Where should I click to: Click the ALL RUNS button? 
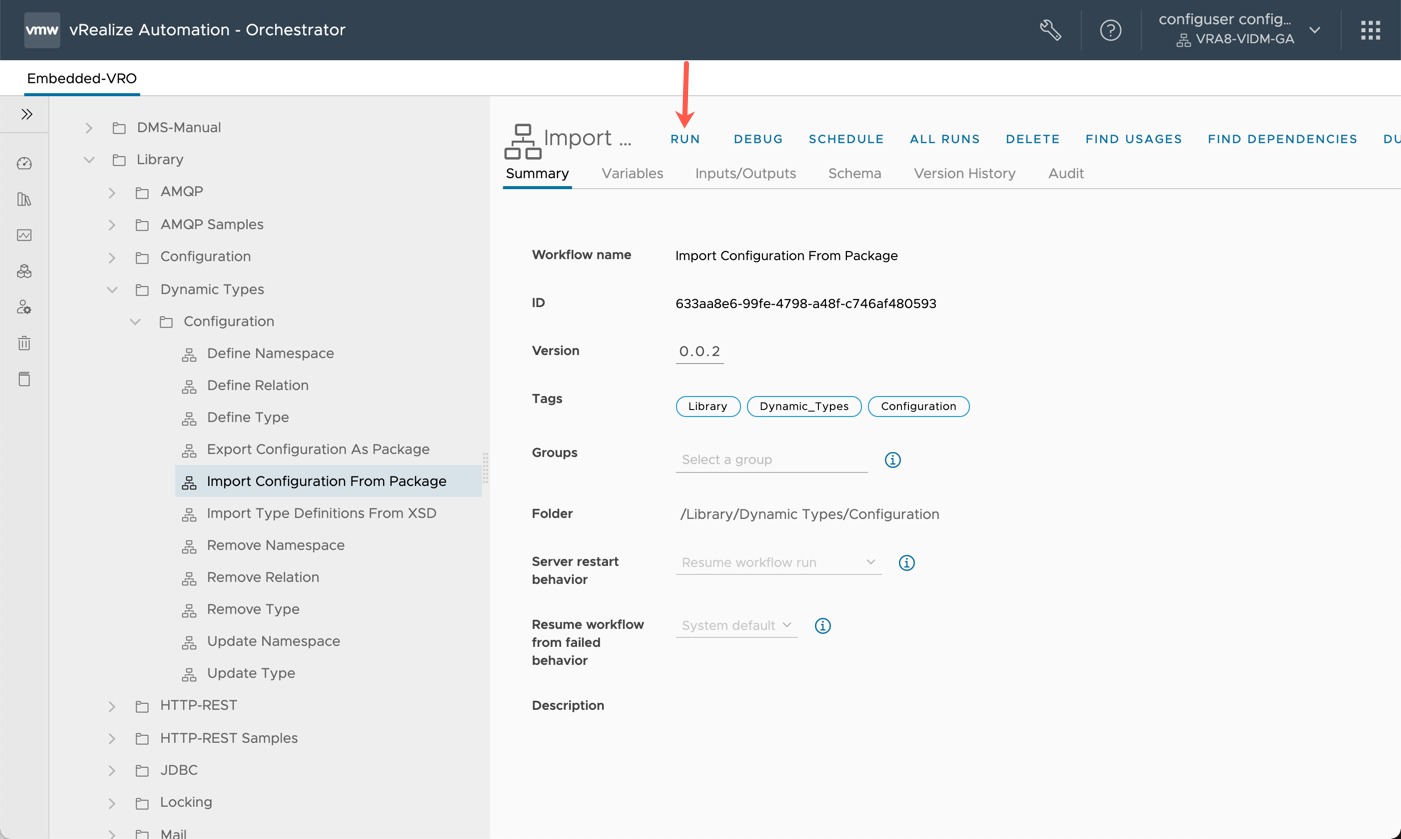coord(945,139)
